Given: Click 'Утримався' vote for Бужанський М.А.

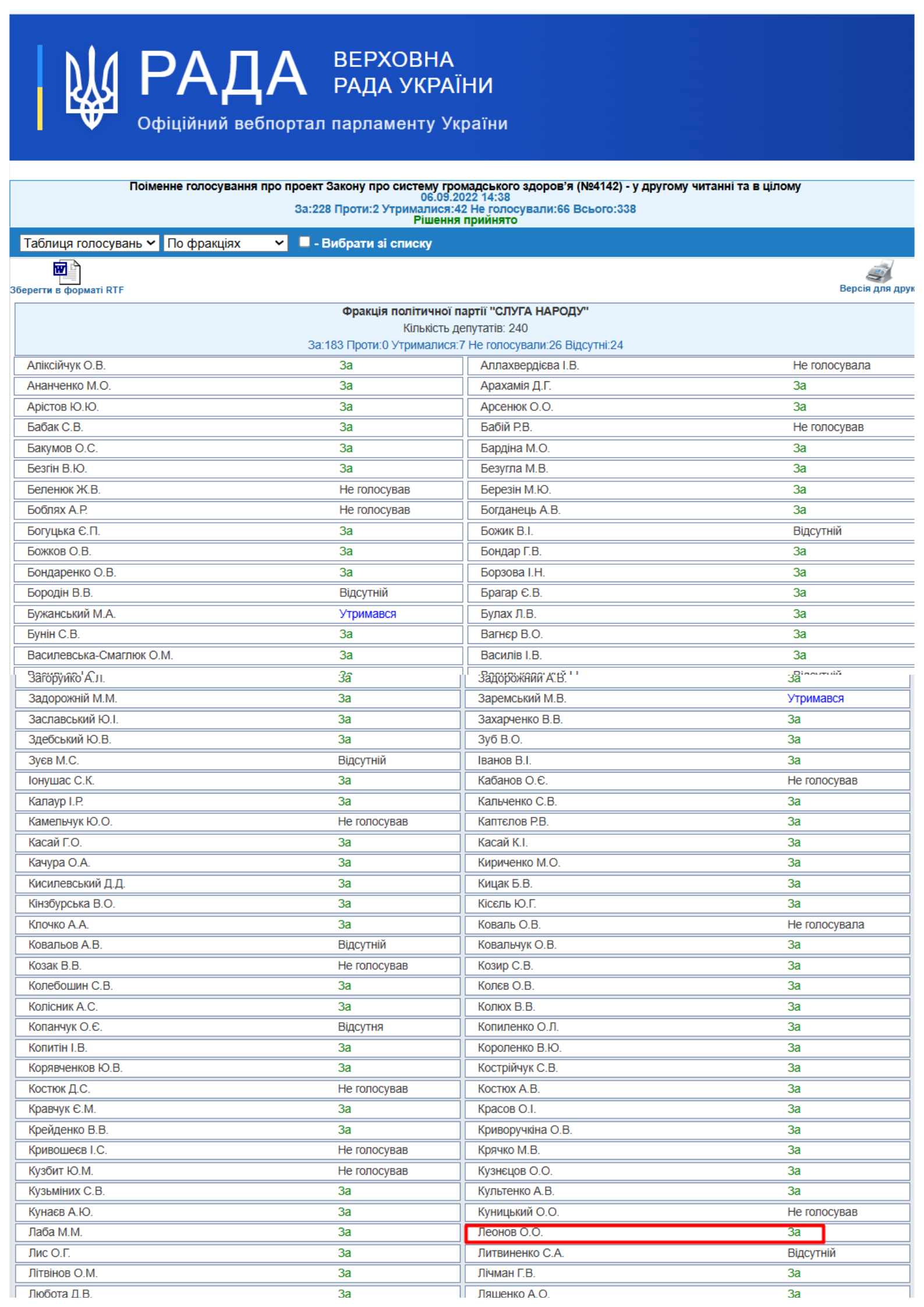Looking at the screenshot, I should pos(367,614).
